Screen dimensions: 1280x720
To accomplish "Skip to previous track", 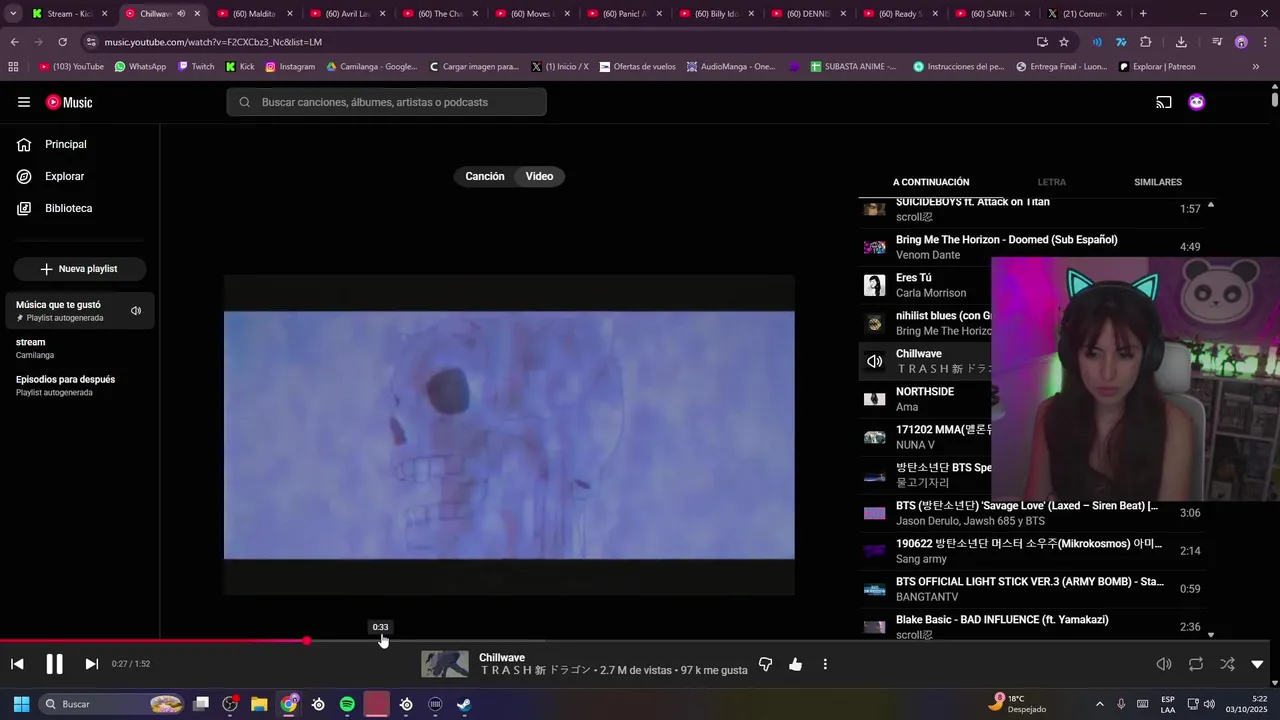I will [x=17, y=664].
